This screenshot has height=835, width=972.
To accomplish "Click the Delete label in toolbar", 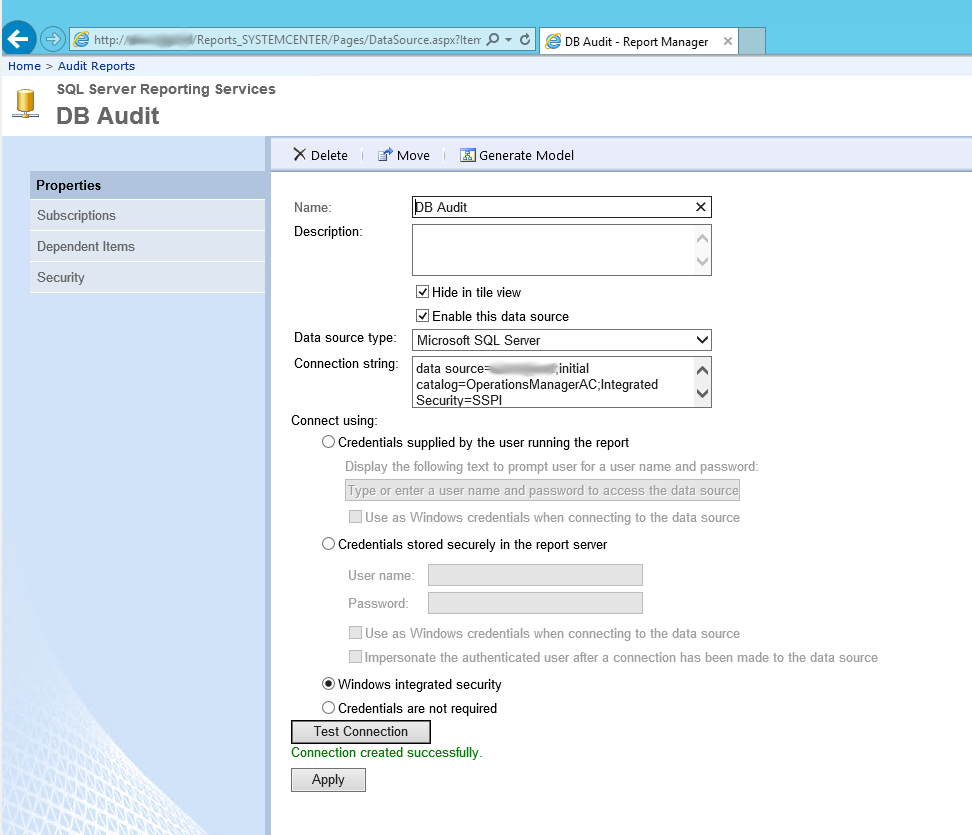I will 329,155.
